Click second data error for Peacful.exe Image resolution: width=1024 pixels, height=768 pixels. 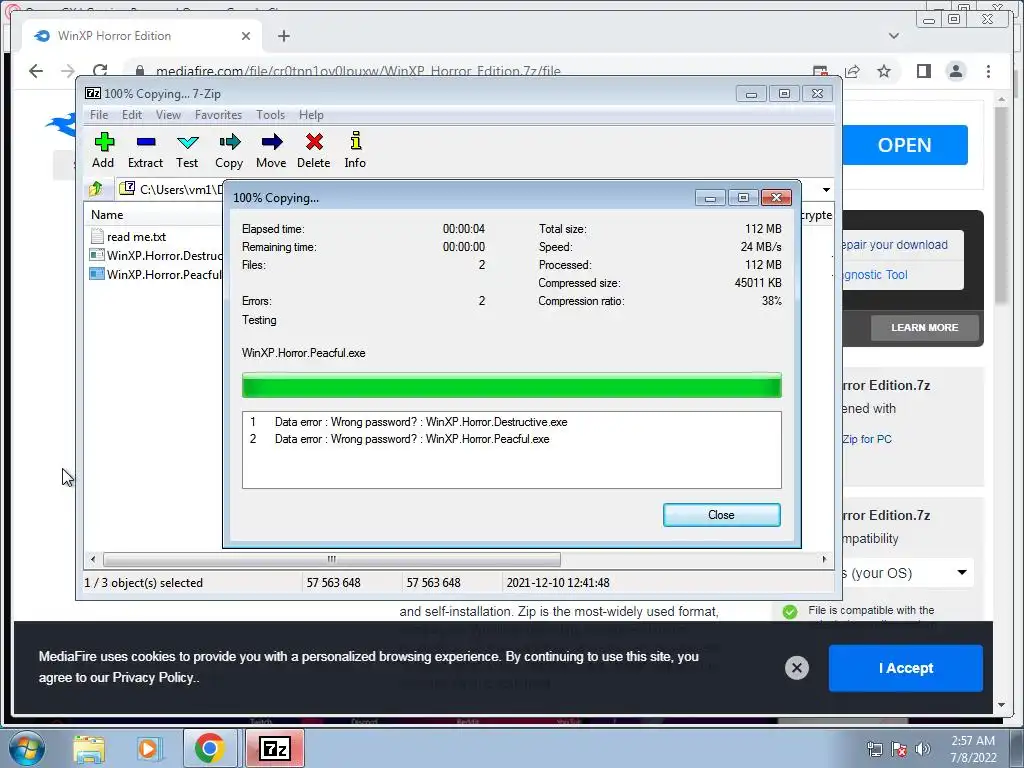399,439
